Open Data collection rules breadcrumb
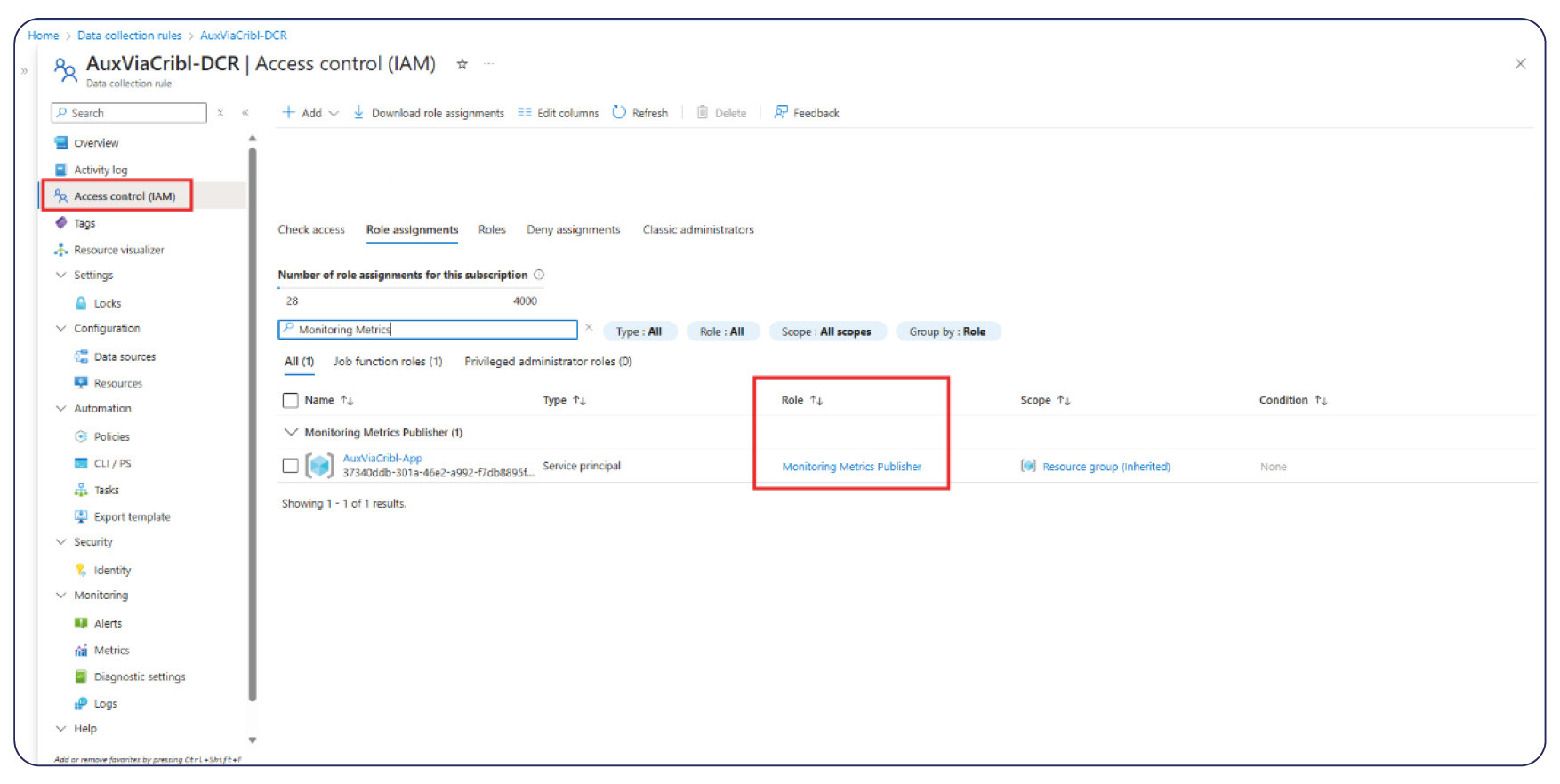The height and width of the screenshot is (784, 1560). 129,36
